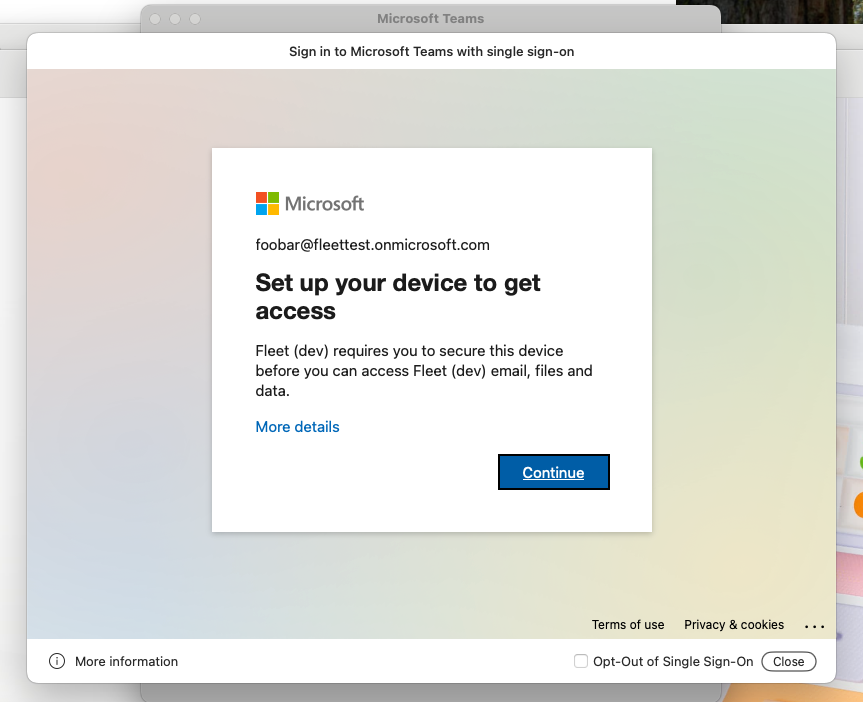Open the three-dot more options menu

pyautogui.click(x=815, y=626)
